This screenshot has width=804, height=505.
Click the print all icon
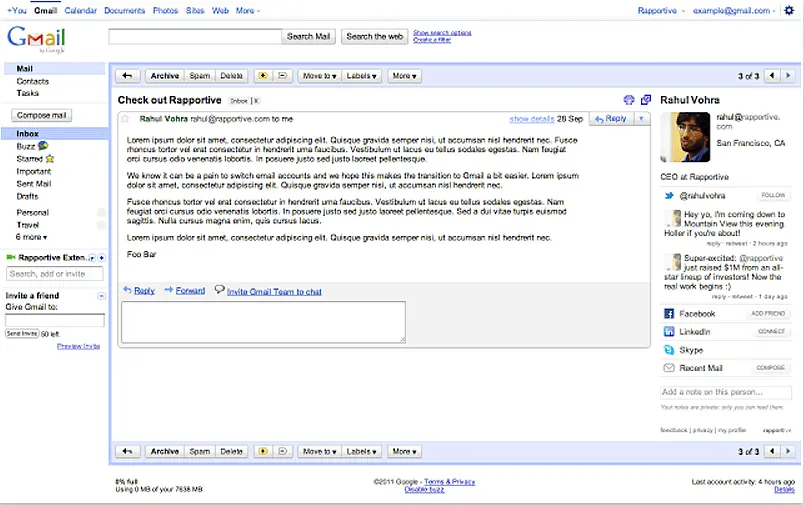[628, 100]
